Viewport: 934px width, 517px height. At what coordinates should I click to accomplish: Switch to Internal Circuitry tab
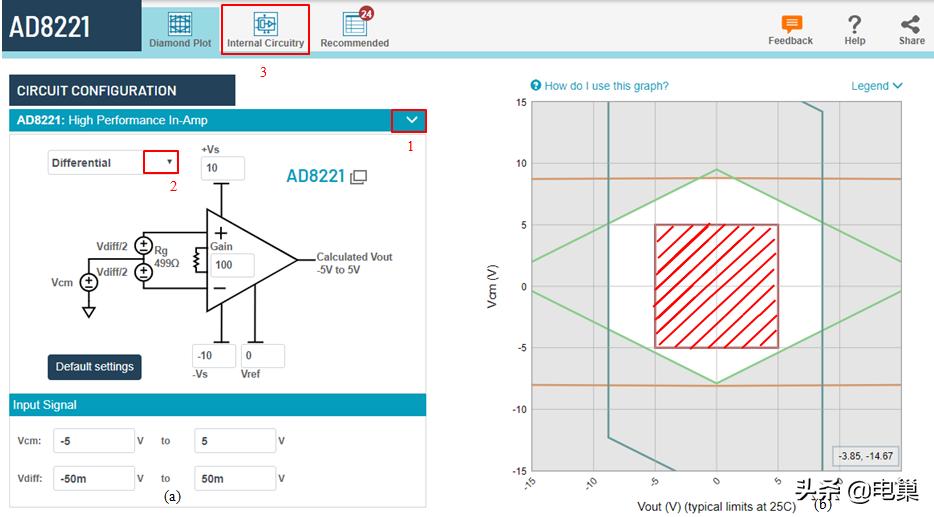[x=266, y=30]
